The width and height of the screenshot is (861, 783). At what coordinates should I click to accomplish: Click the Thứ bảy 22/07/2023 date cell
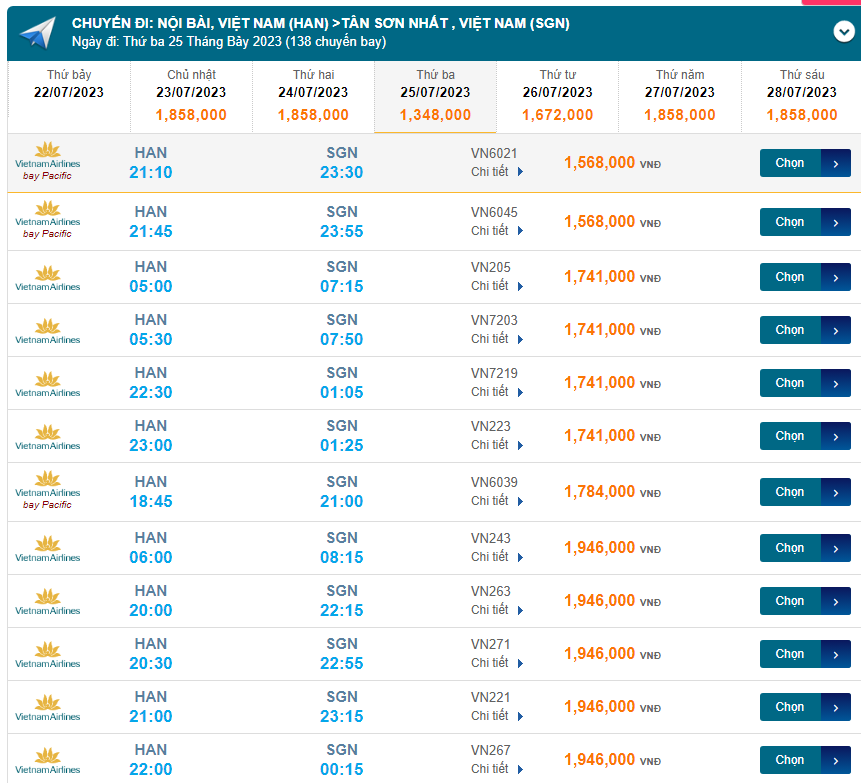(x=68, y=85)
